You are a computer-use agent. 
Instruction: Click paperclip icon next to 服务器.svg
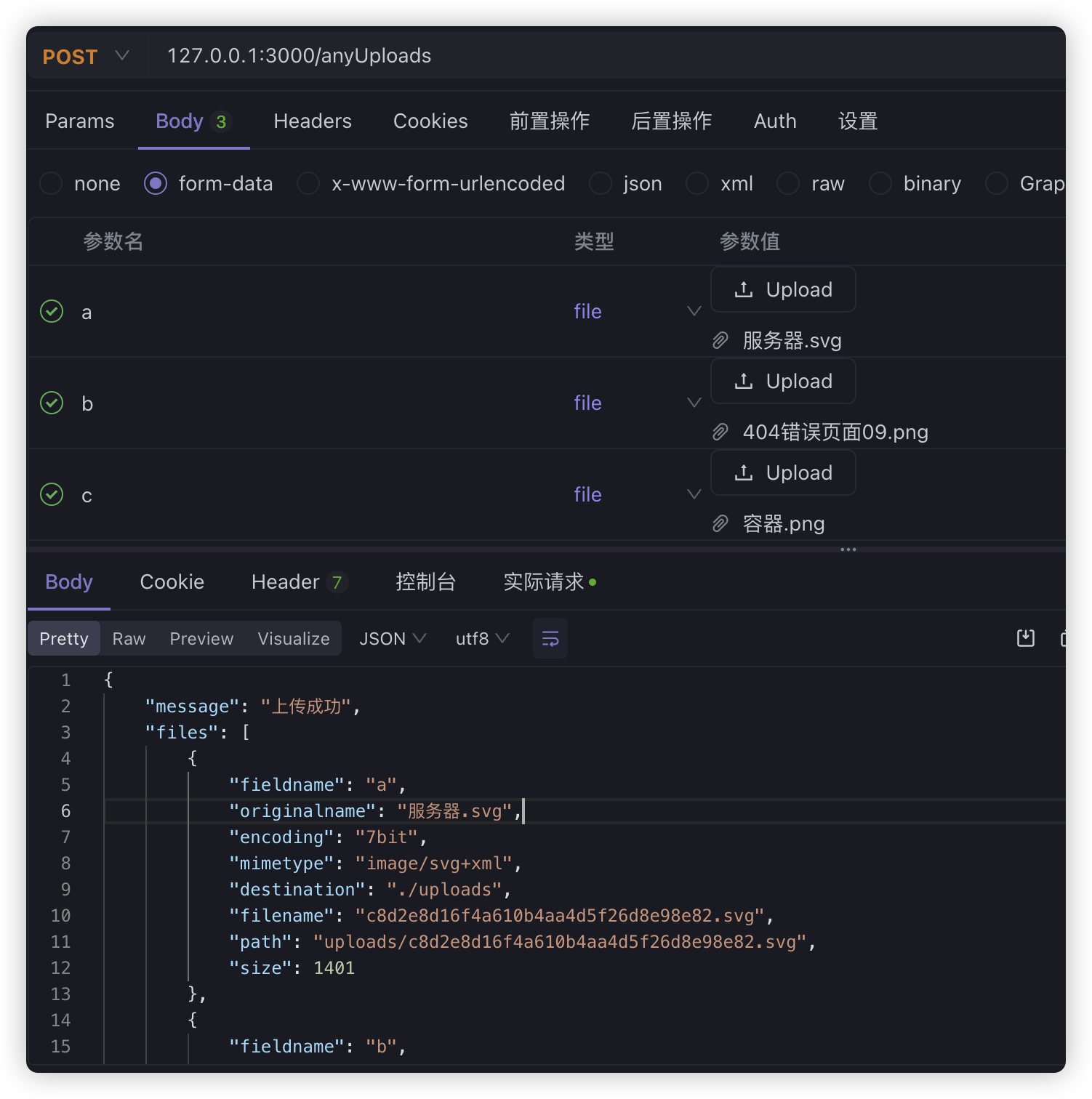coord(720,340)
